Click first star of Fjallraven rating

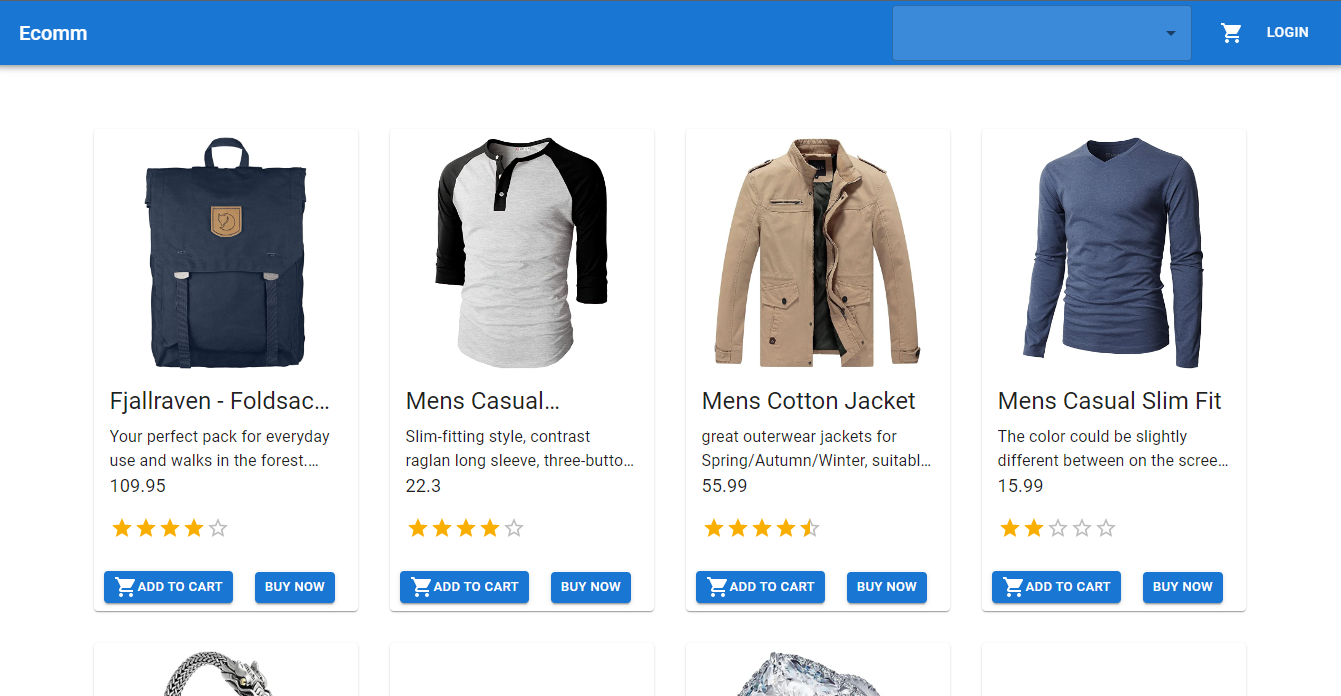[x=122, y=528]
